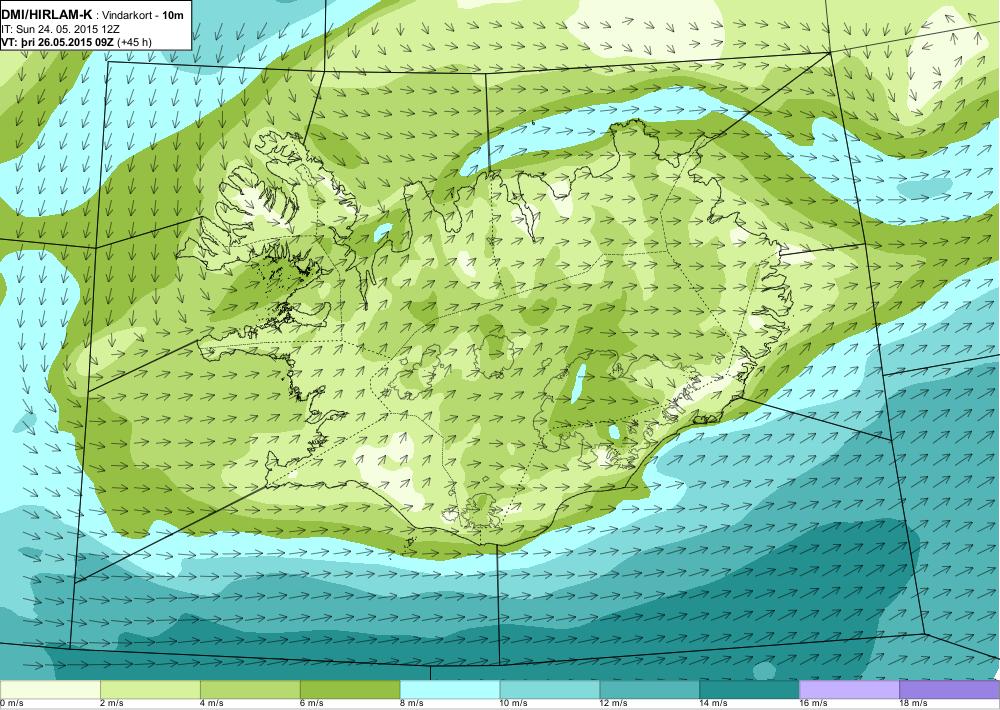The image size is (1000, 710).
Task: Click the '14 m/s' legend label
Action: [714, 704]
